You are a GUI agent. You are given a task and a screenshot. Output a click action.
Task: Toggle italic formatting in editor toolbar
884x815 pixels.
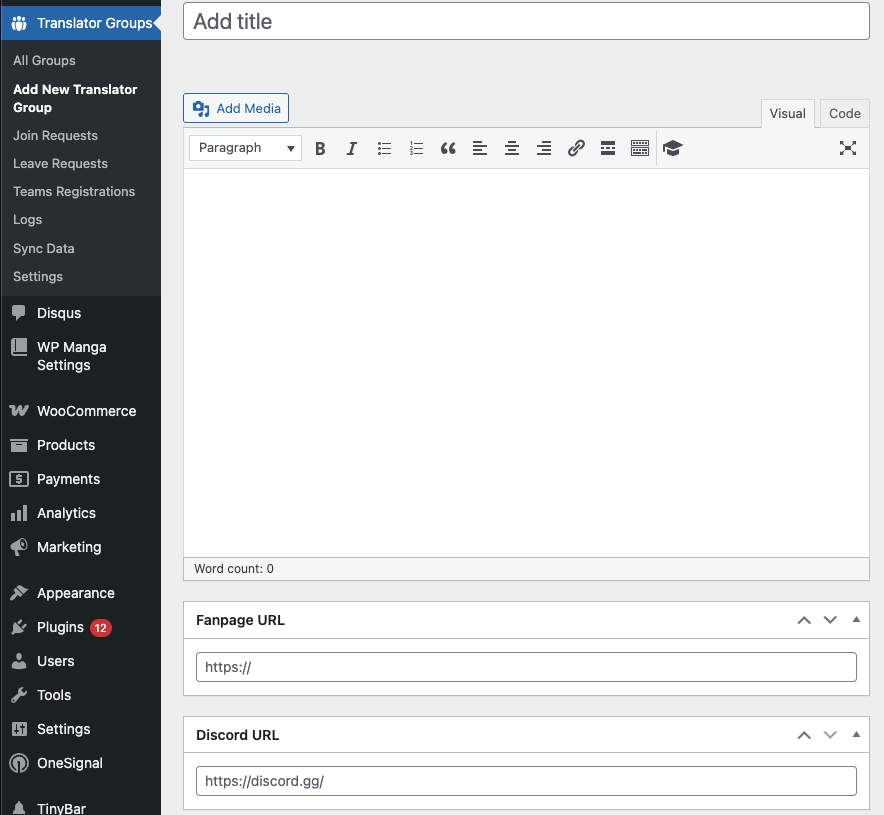(352, 148)
